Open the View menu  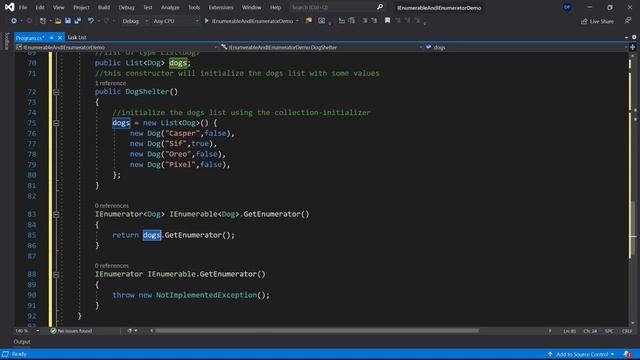pyautogui.click(x=58, y=7)
